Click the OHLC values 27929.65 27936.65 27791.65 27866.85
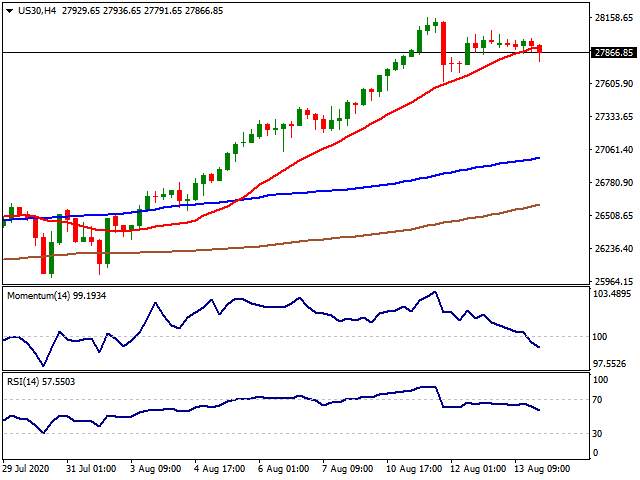 [142, 11]
